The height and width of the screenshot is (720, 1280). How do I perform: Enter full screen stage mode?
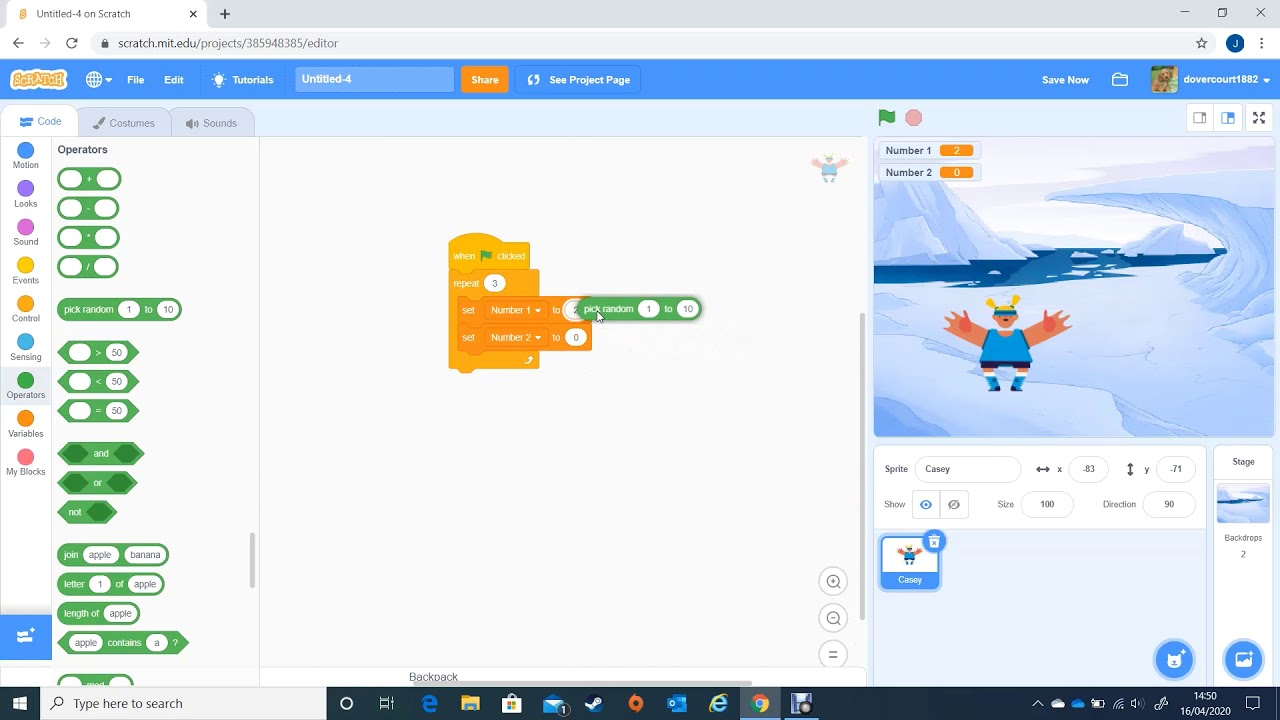click(1259, 118)
